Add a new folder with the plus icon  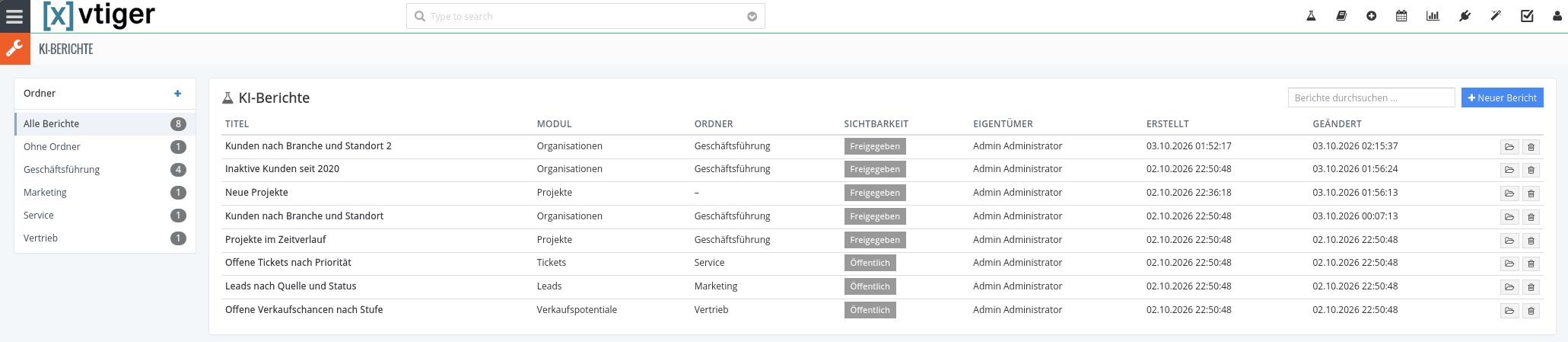tap(178, 94)
